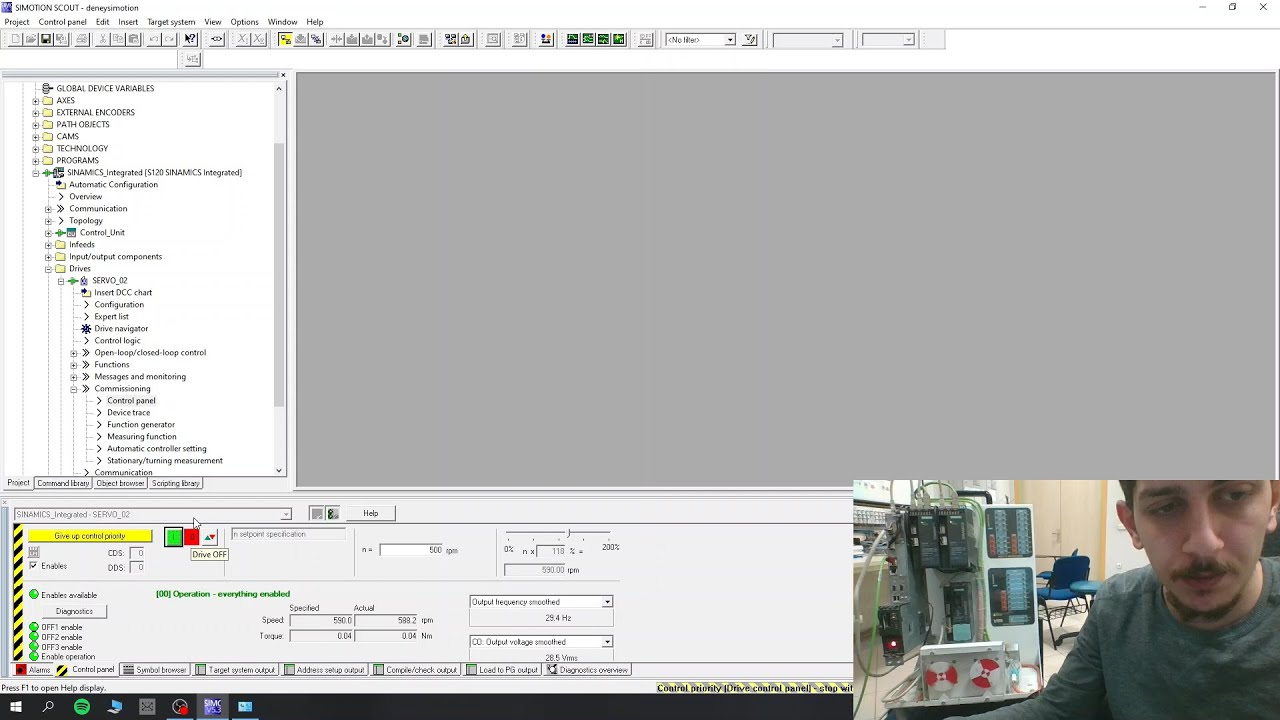The image size is (1280, 720).
Task: Click the Save toolbar icon
Action: point(45,39)
